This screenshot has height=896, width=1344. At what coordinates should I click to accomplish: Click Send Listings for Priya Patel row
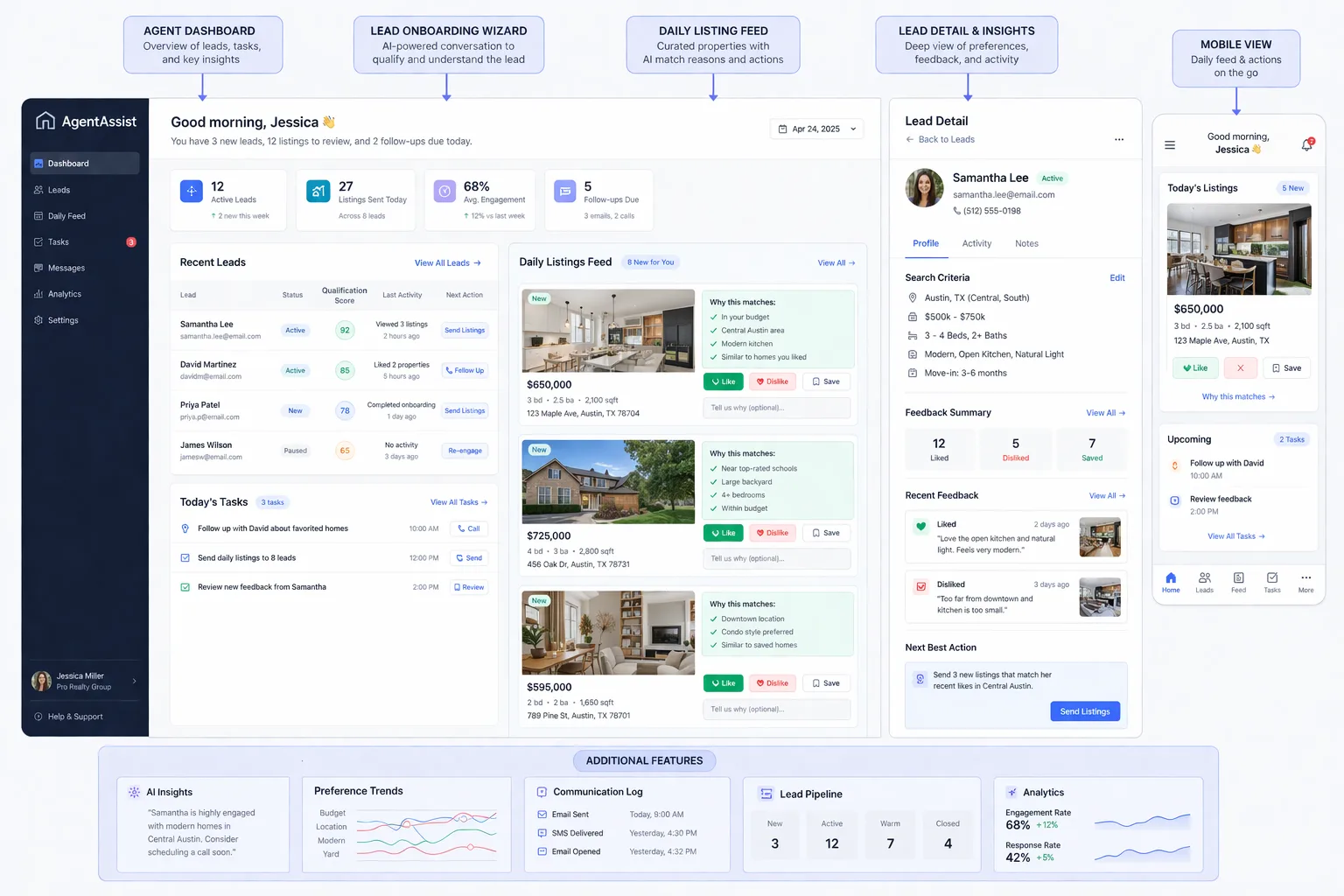pyautogui.click(x=465, y=411)
